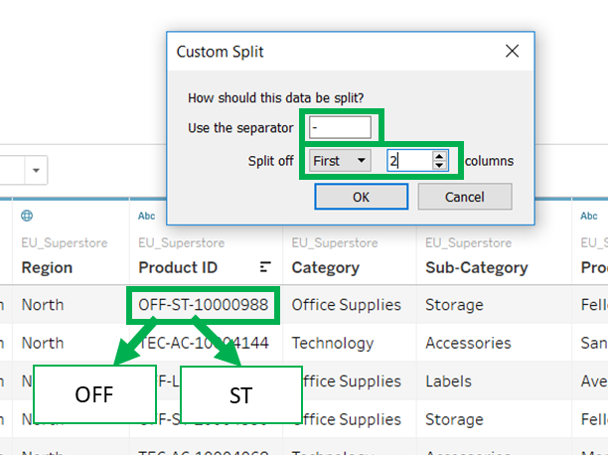The height and width of the screenshot is (455, 608).
Task: Close the Custom Split dialog
Action: pyautogui.click(x=512, y=50)
